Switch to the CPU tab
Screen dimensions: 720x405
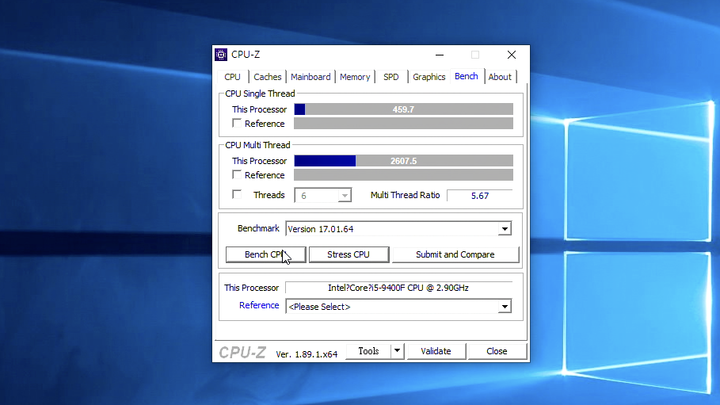point(232,77)
